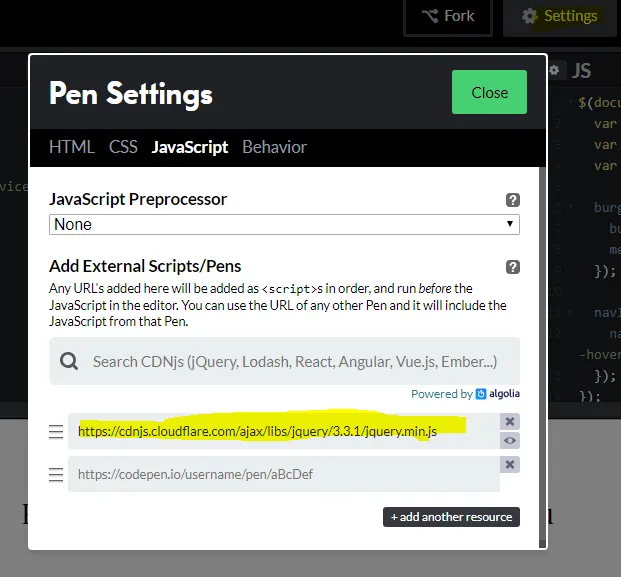Click the codepen.io URL placeholder field

click(x=283, y=474)
